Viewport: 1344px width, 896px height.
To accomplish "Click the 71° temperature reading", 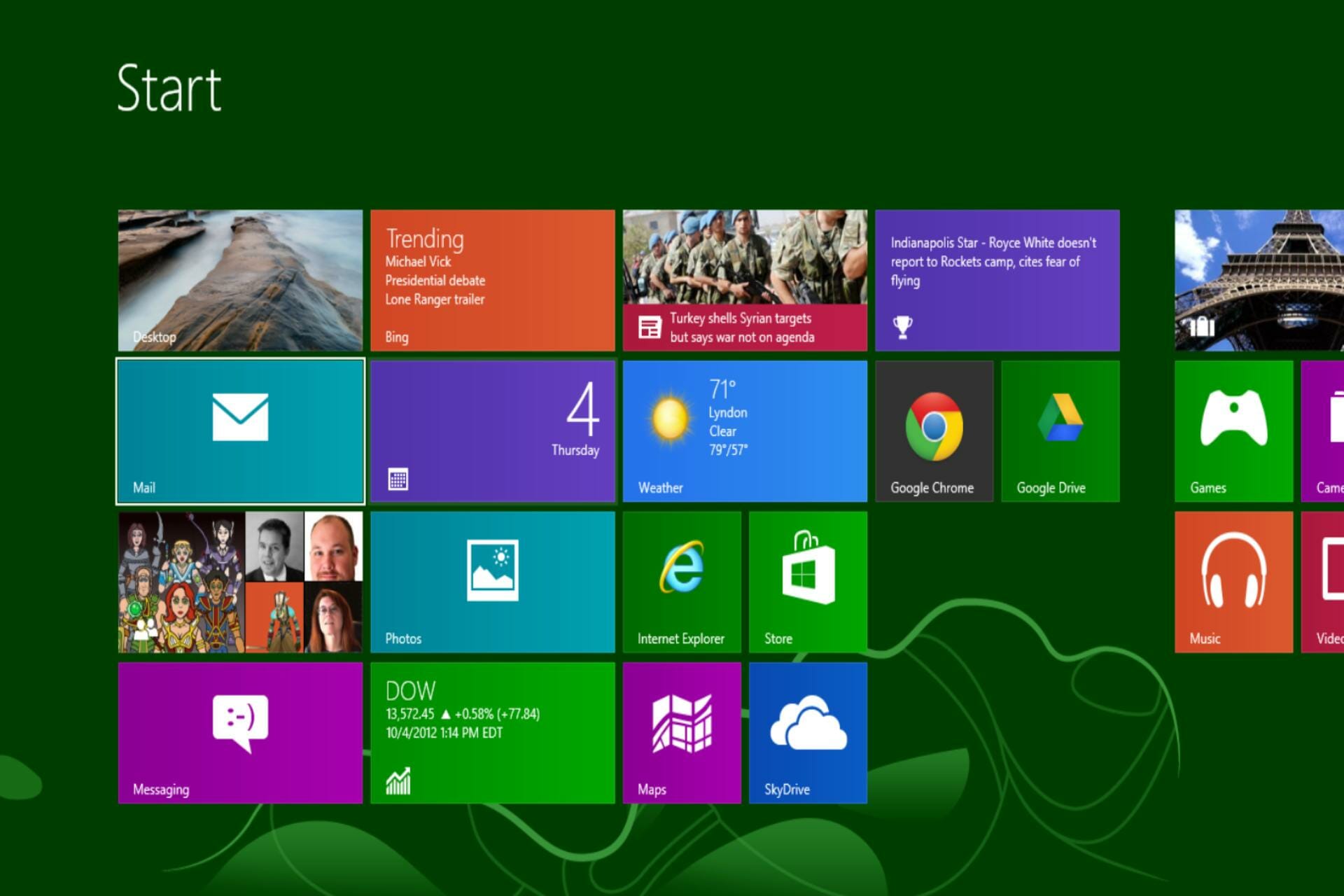I will click(x=722, y=389).
